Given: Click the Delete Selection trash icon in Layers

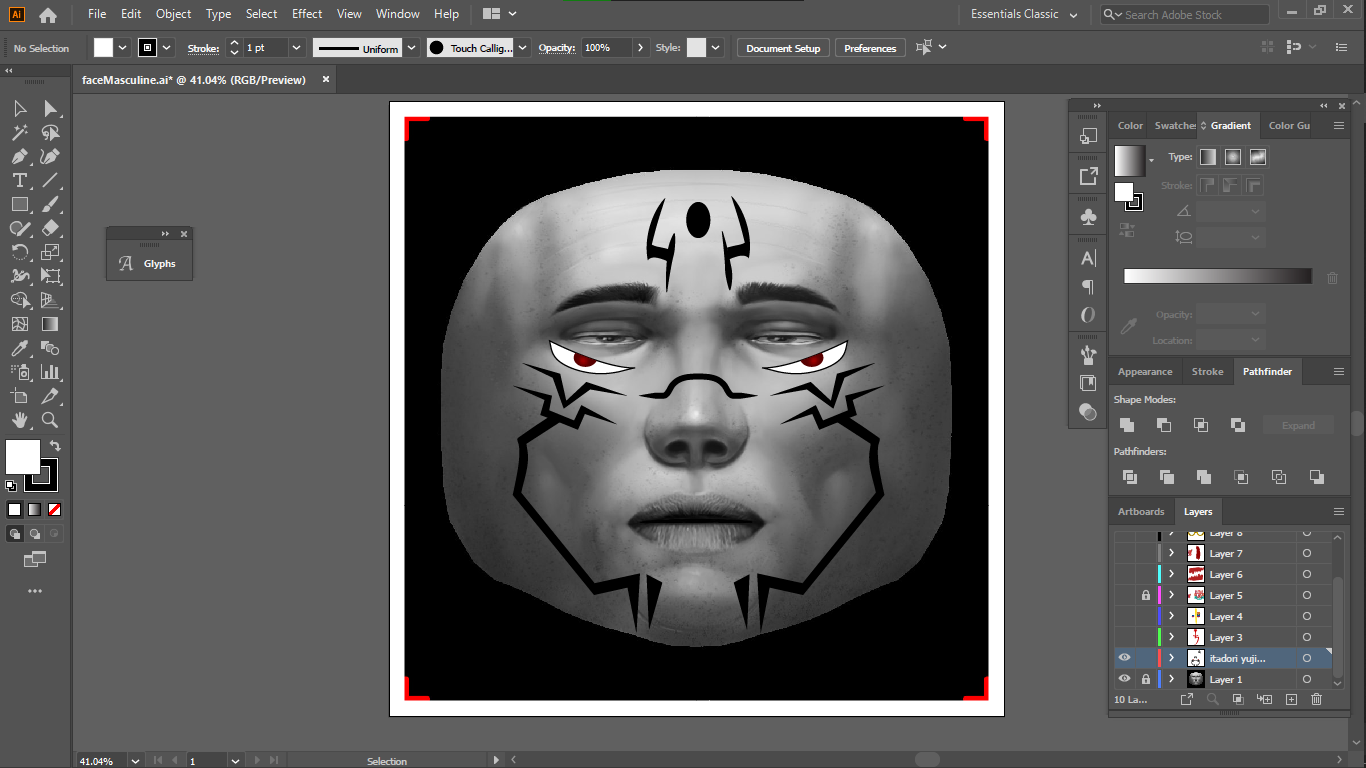Looking at the screenshot, I should pyautogui.click(x=1316, y=700).
